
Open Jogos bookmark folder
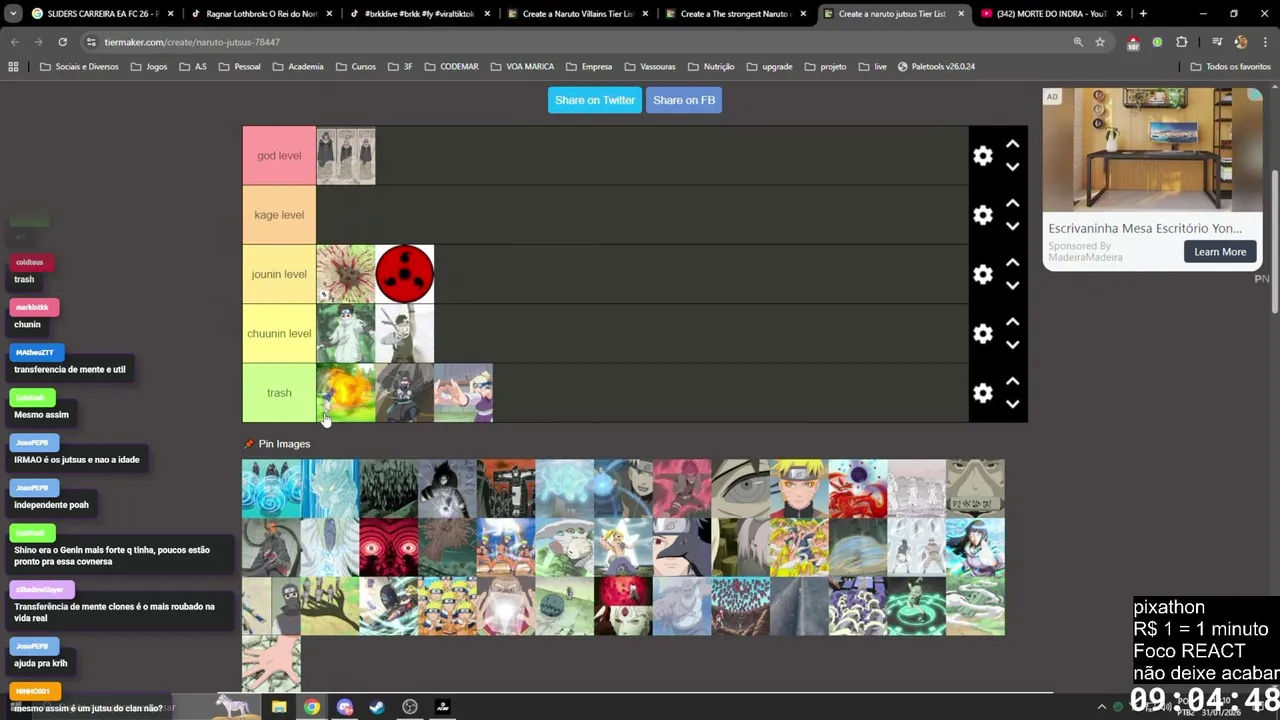(x=148, y=67)
